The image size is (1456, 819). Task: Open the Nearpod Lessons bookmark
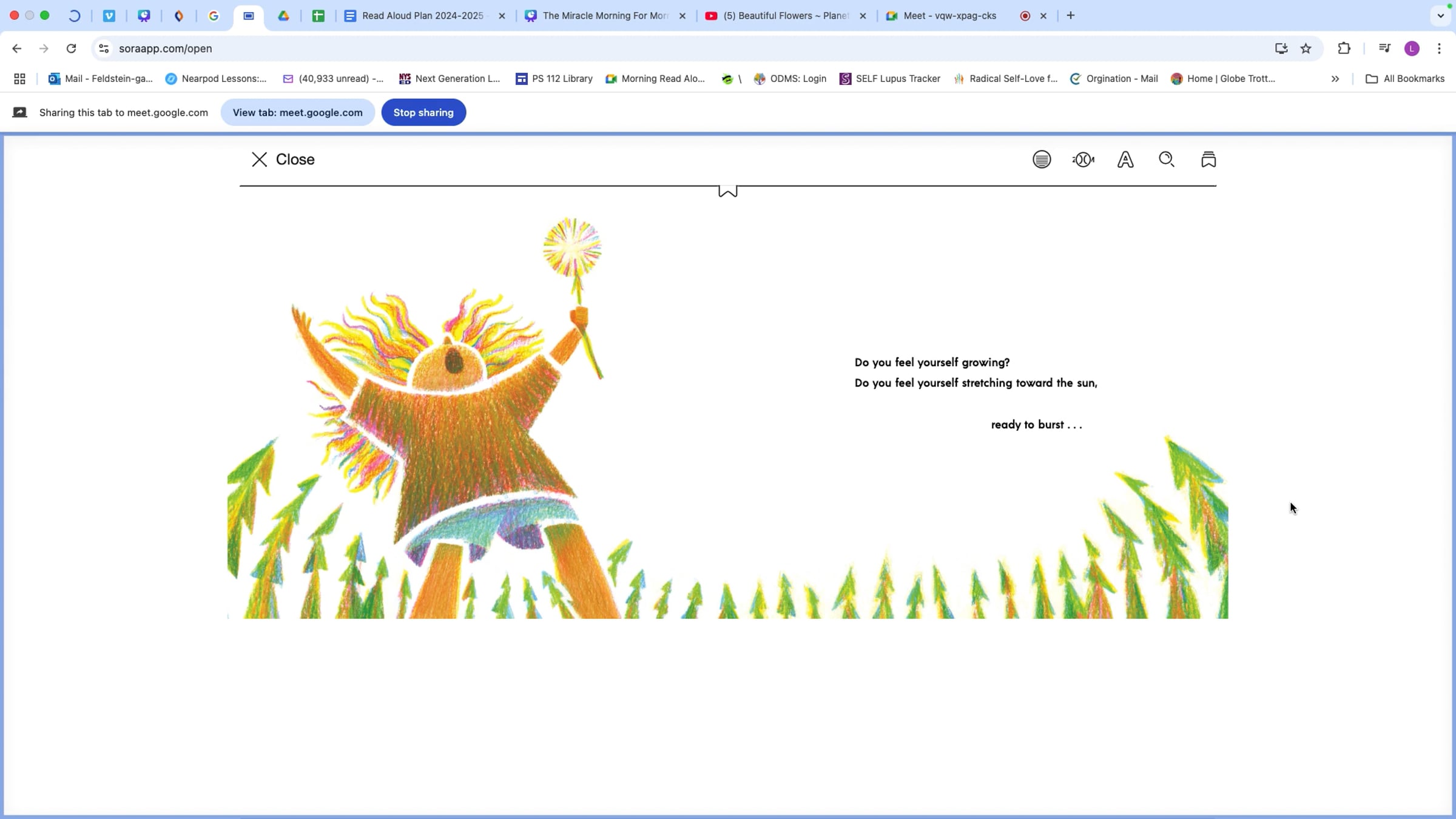coord(216,79)
